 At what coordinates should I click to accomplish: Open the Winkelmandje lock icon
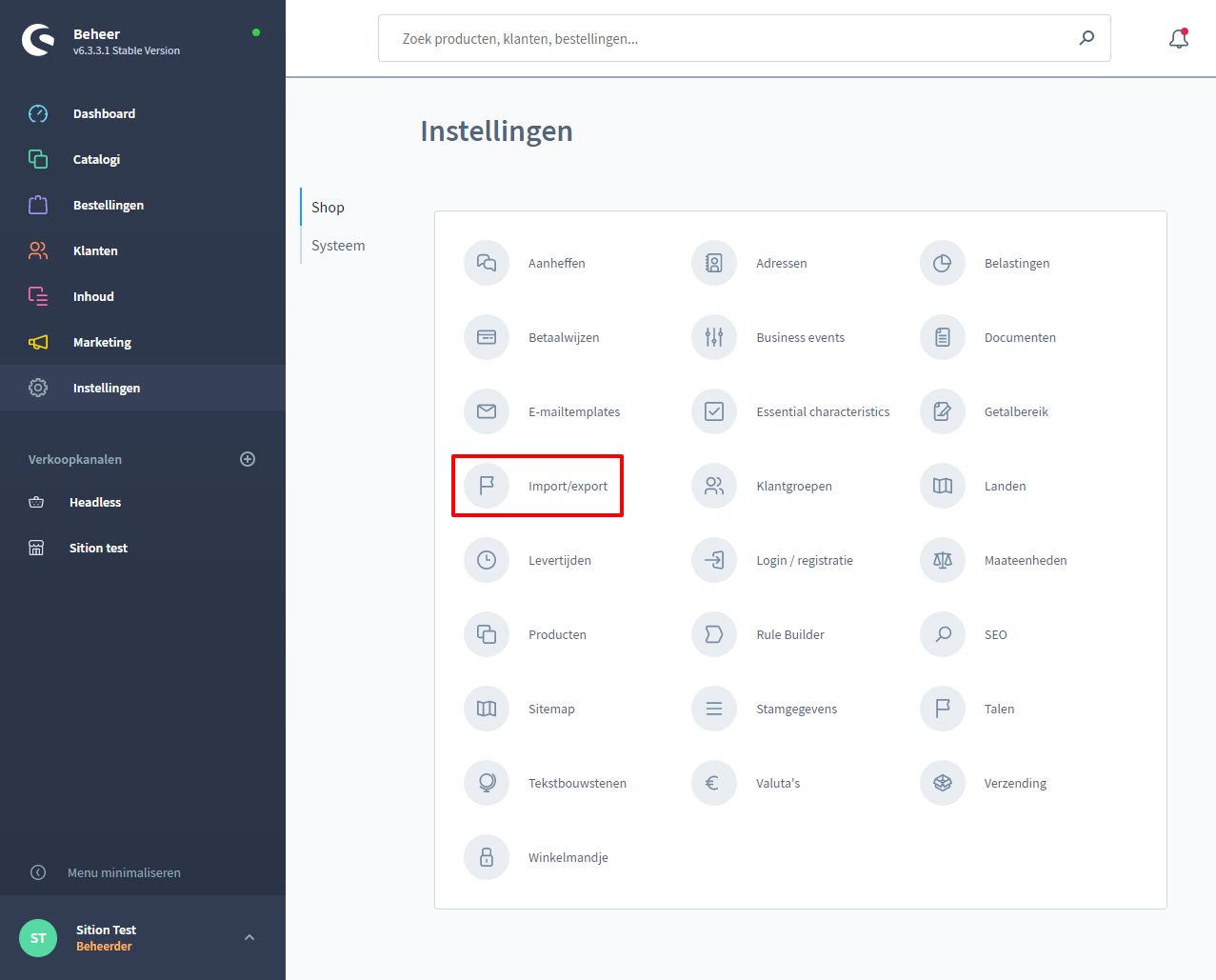pyautogui.click(x=487, y=857)
